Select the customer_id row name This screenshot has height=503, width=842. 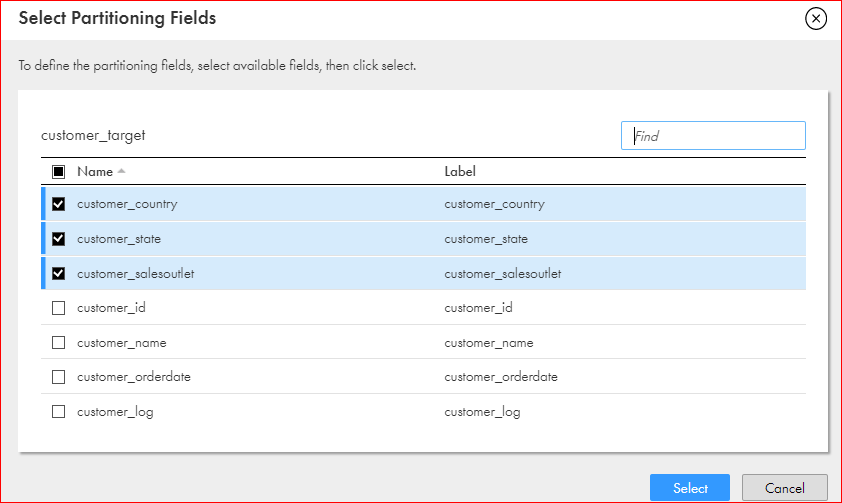pos(111,308)
